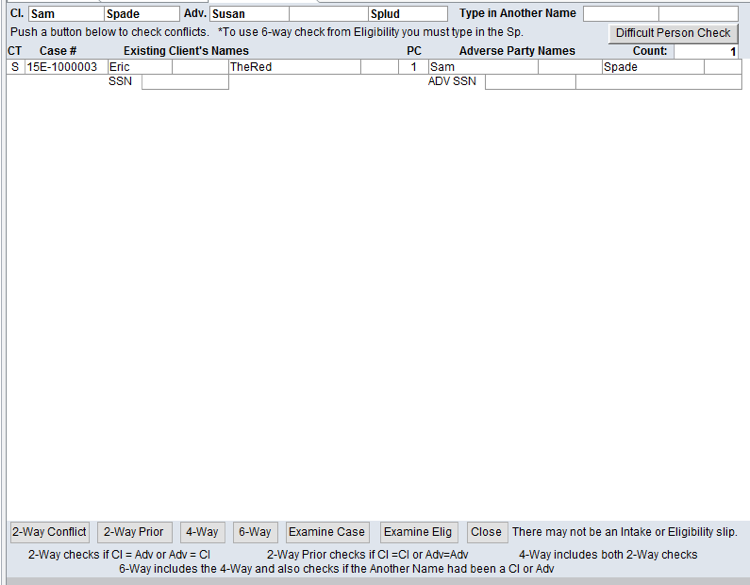Start the 6-Way conflict check
Image resolution: width=750 pixels, height=585 pixels.
tap(255, 532)
